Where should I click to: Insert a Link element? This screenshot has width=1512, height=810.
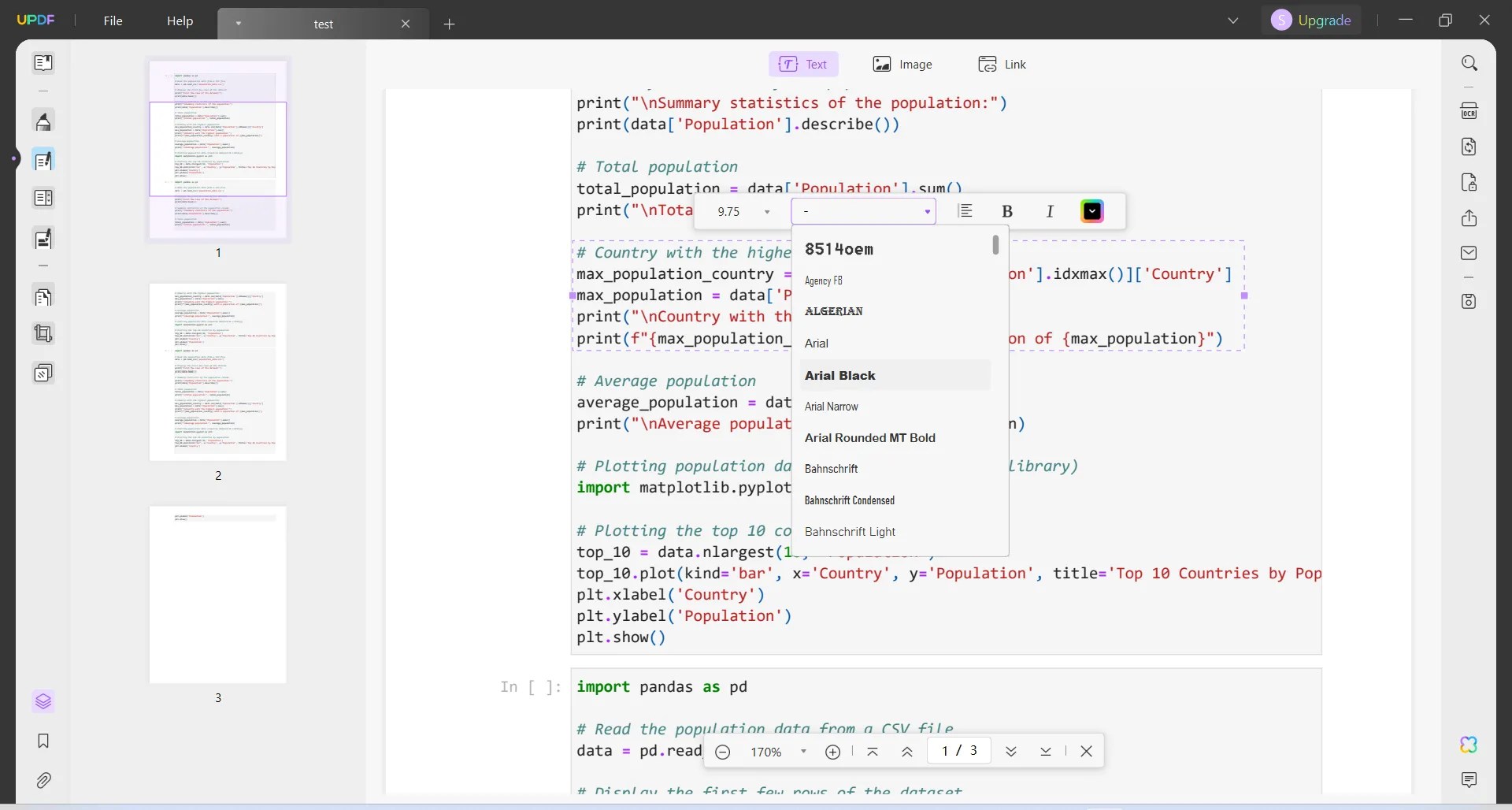(x=1002, y=64)
